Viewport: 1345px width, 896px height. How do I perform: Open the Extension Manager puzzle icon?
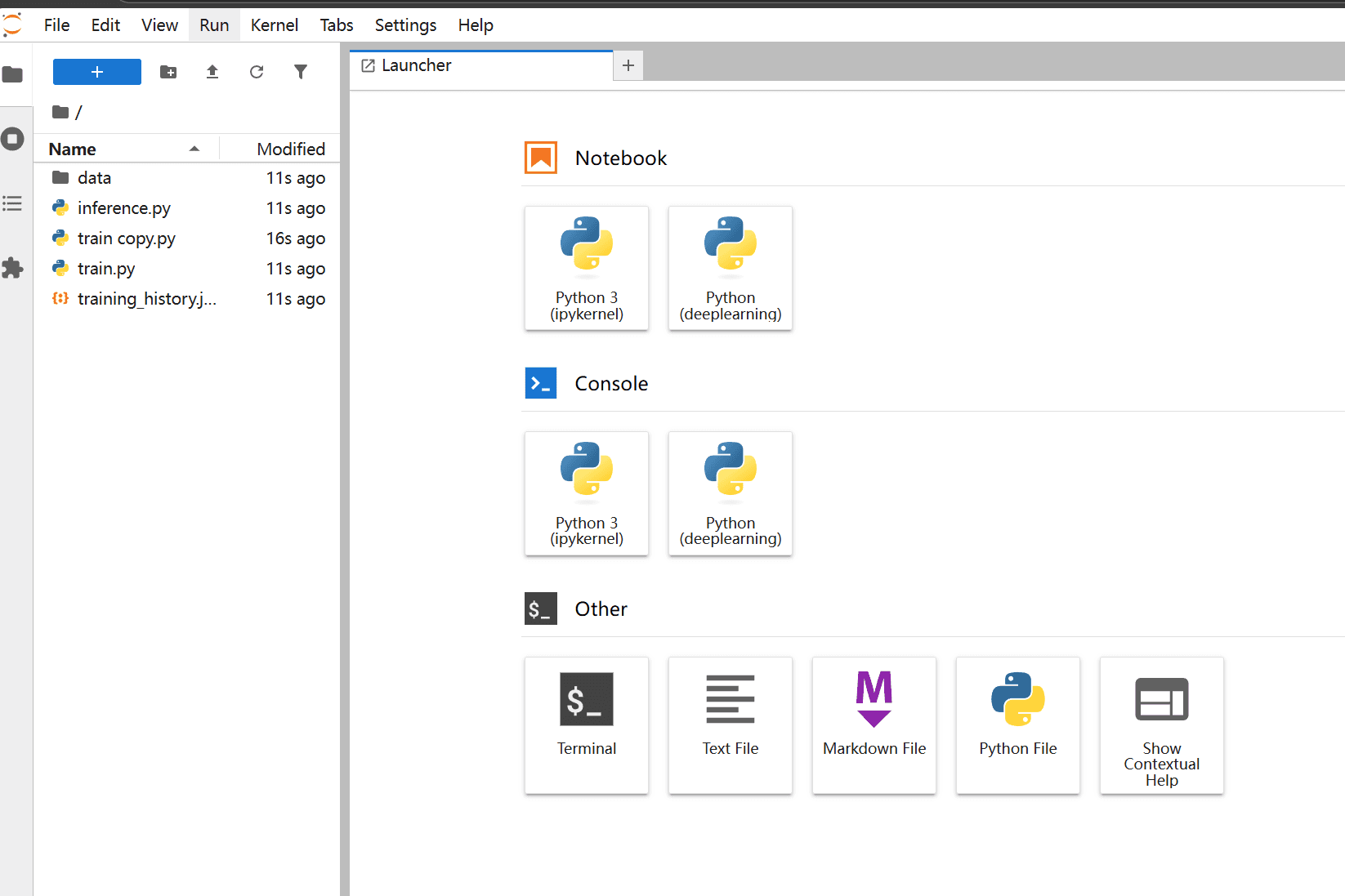point(12,268)
